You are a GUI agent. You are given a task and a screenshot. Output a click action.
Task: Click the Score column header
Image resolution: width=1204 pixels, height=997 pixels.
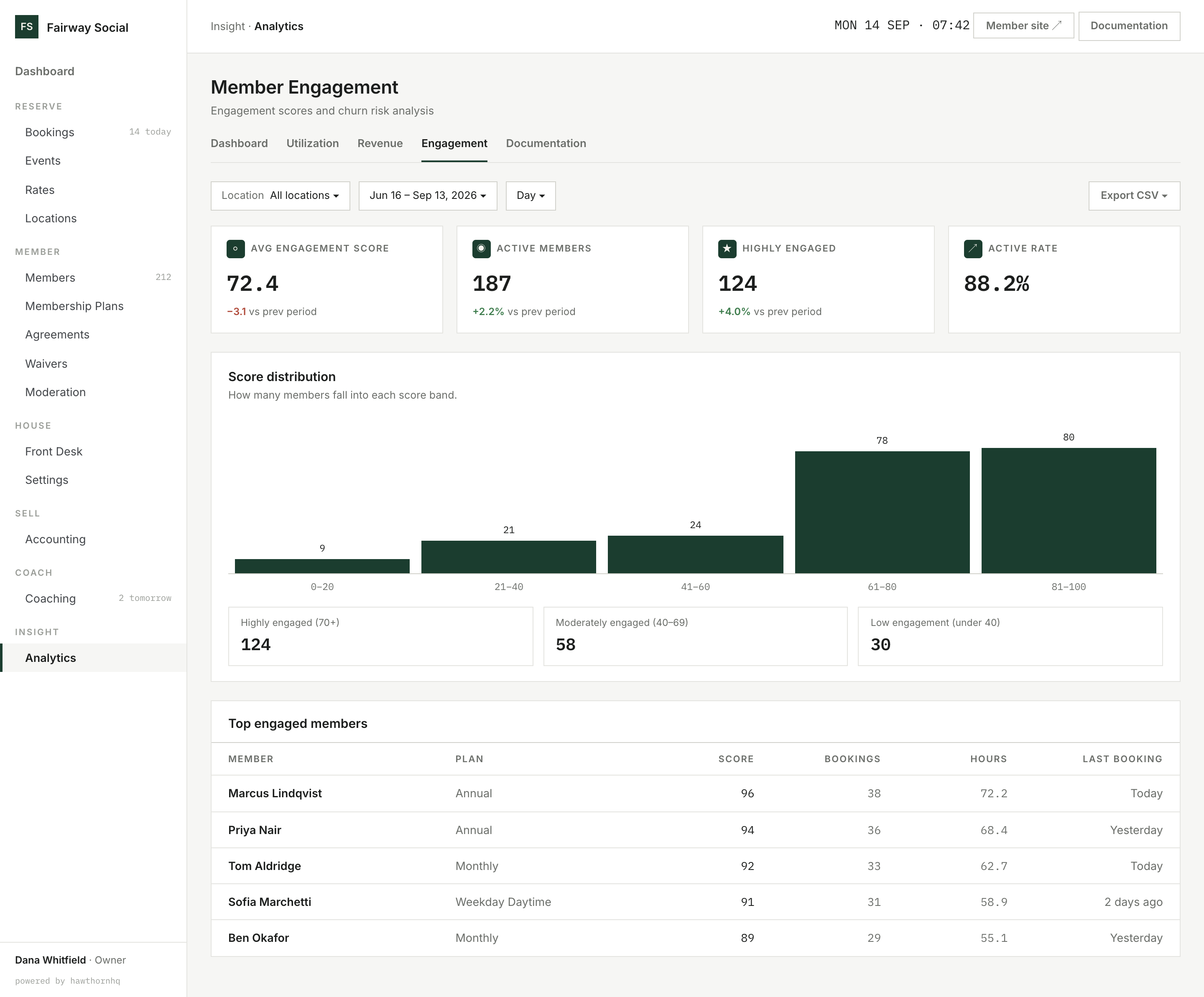pos(736,759)
